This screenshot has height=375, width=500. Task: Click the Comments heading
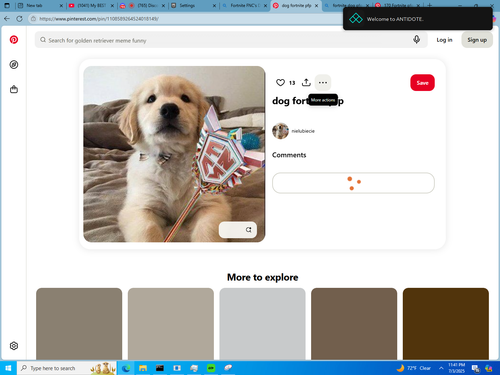(289, 155)
